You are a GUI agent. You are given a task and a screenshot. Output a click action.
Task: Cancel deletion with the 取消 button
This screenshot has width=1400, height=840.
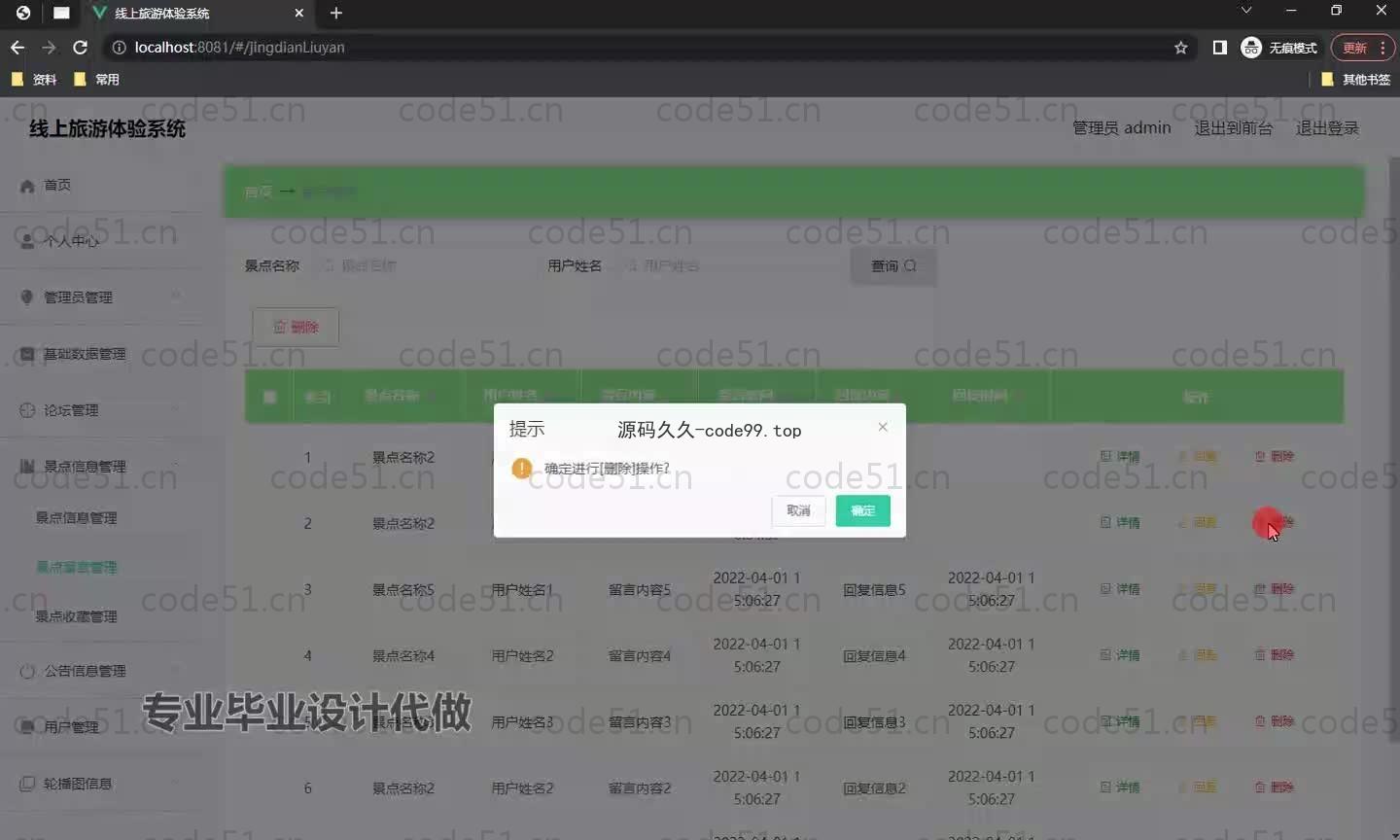coord(798,510)
